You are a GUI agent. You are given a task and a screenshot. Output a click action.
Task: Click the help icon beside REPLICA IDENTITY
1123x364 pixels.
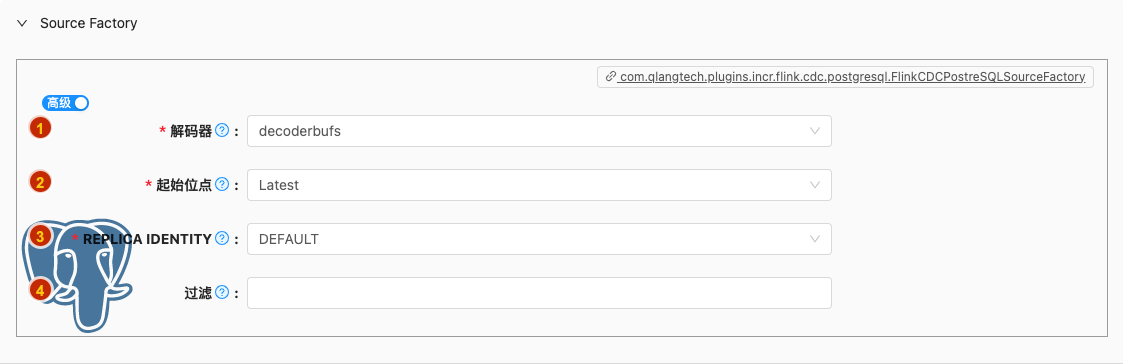pos(221,239)
